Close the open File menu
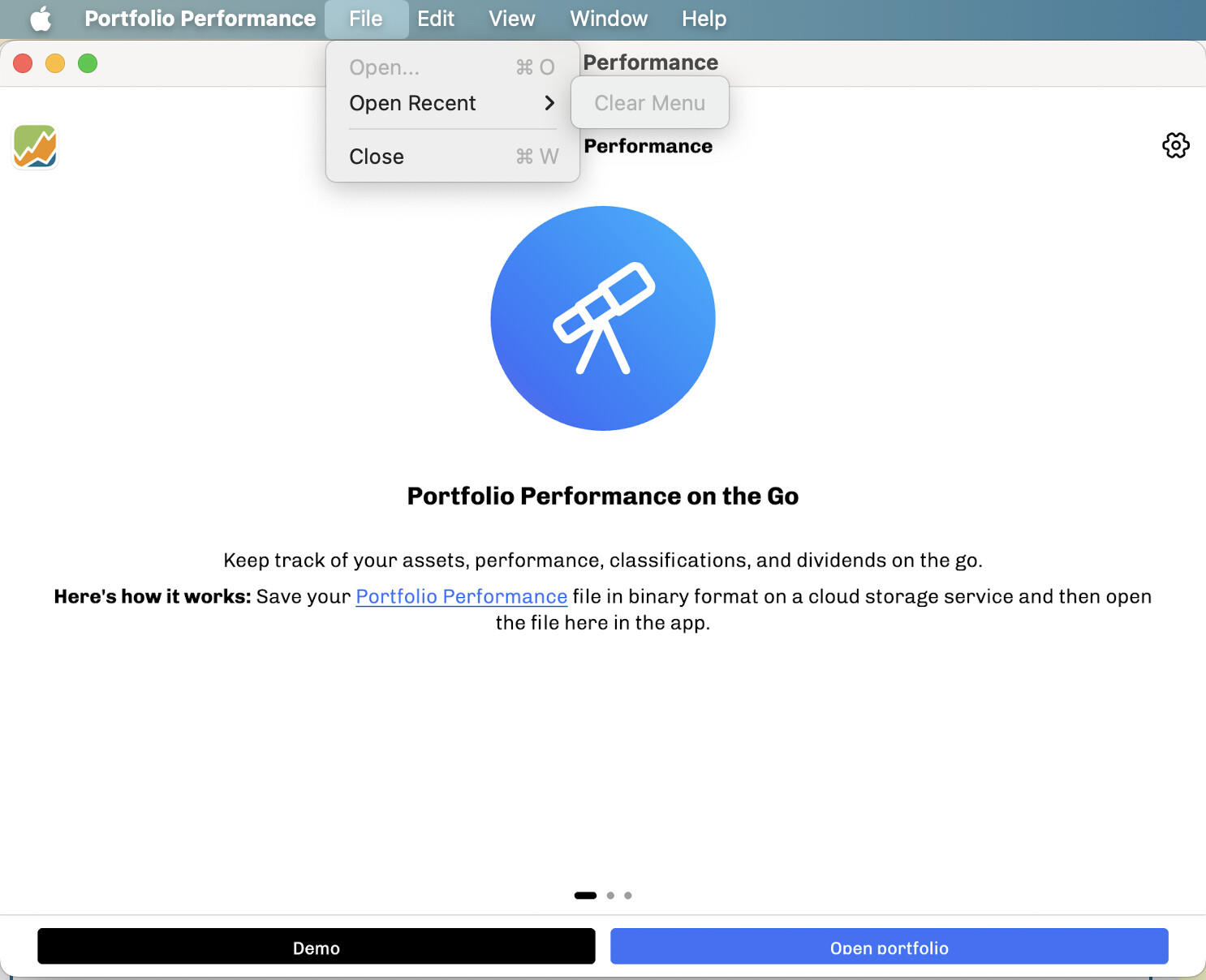 click(x=366, y=19)
